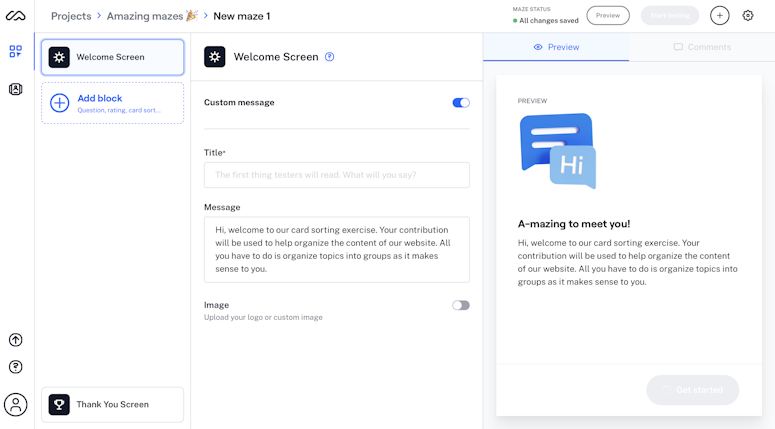Open the blocks dashboard sidebar icon
This screenshot has width=775, height=429.
click(15, 51)
